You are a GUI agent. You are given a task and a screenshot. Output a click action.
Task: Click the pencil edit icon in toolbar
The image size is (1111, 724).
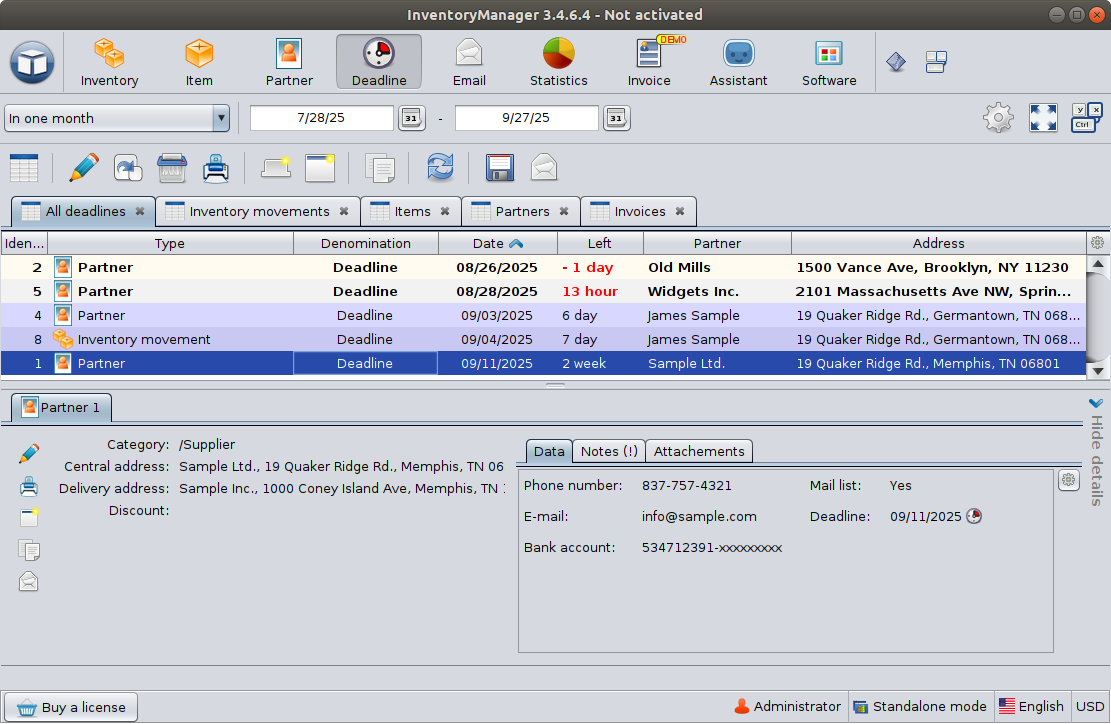coord(84,169)
